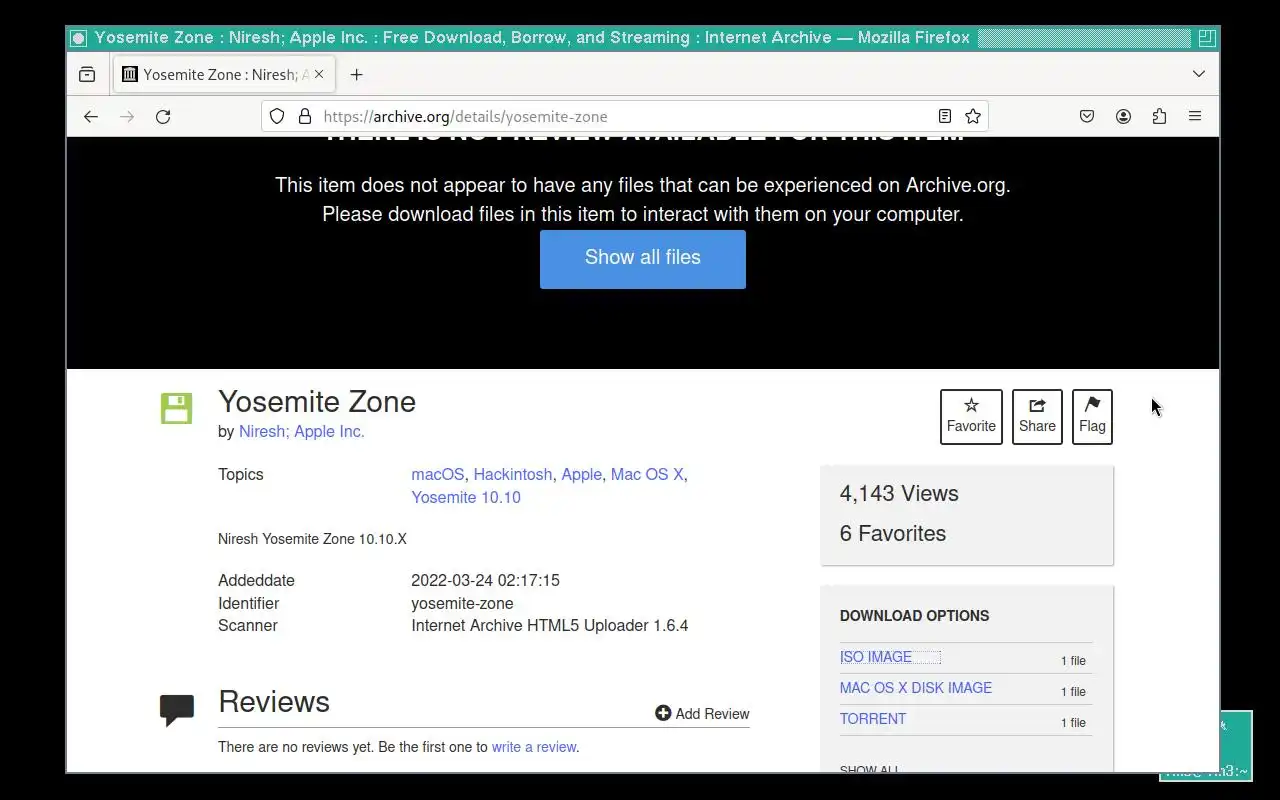This screenshot has width=1280, height=800.
Task: Click the '6 Favorites' text
Action: pyautogui.click(x=893, y=533)
